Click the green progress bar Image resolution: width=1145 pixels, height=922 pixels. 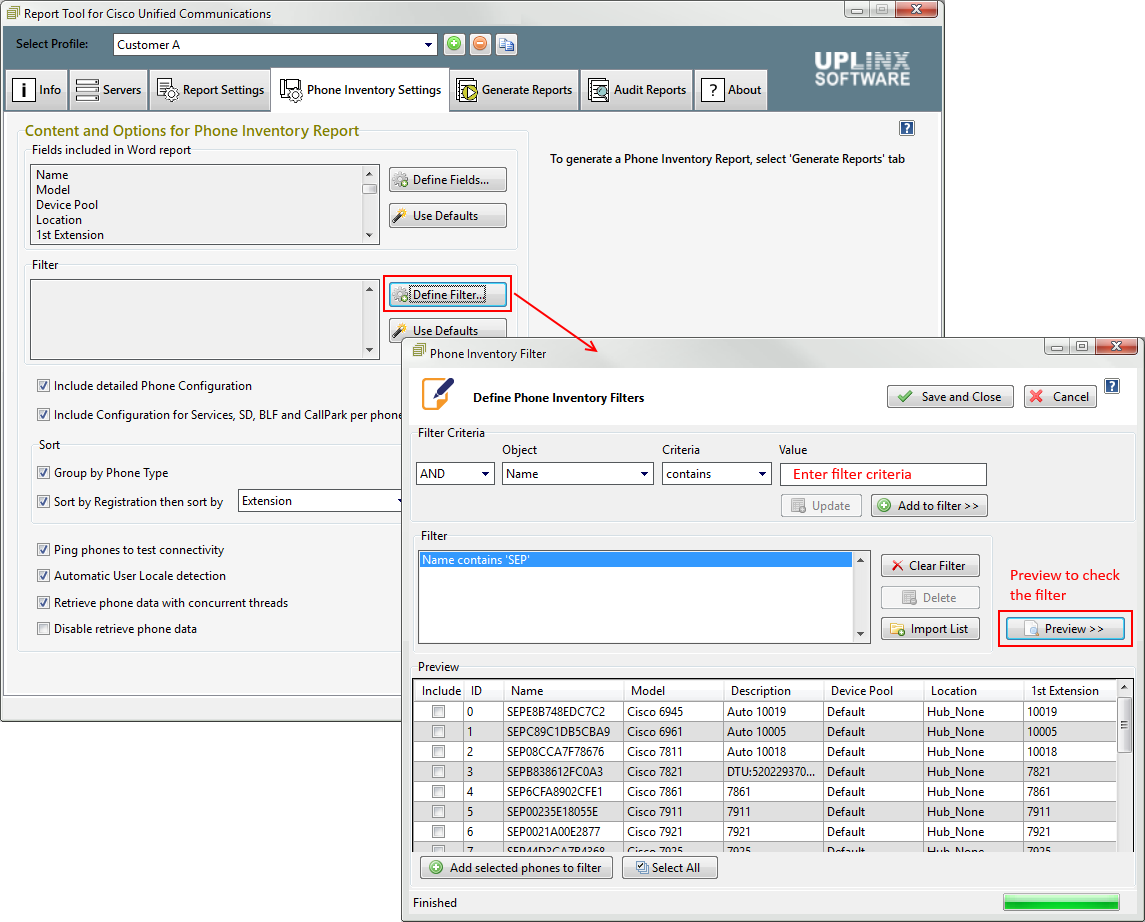pos(1060,902)
